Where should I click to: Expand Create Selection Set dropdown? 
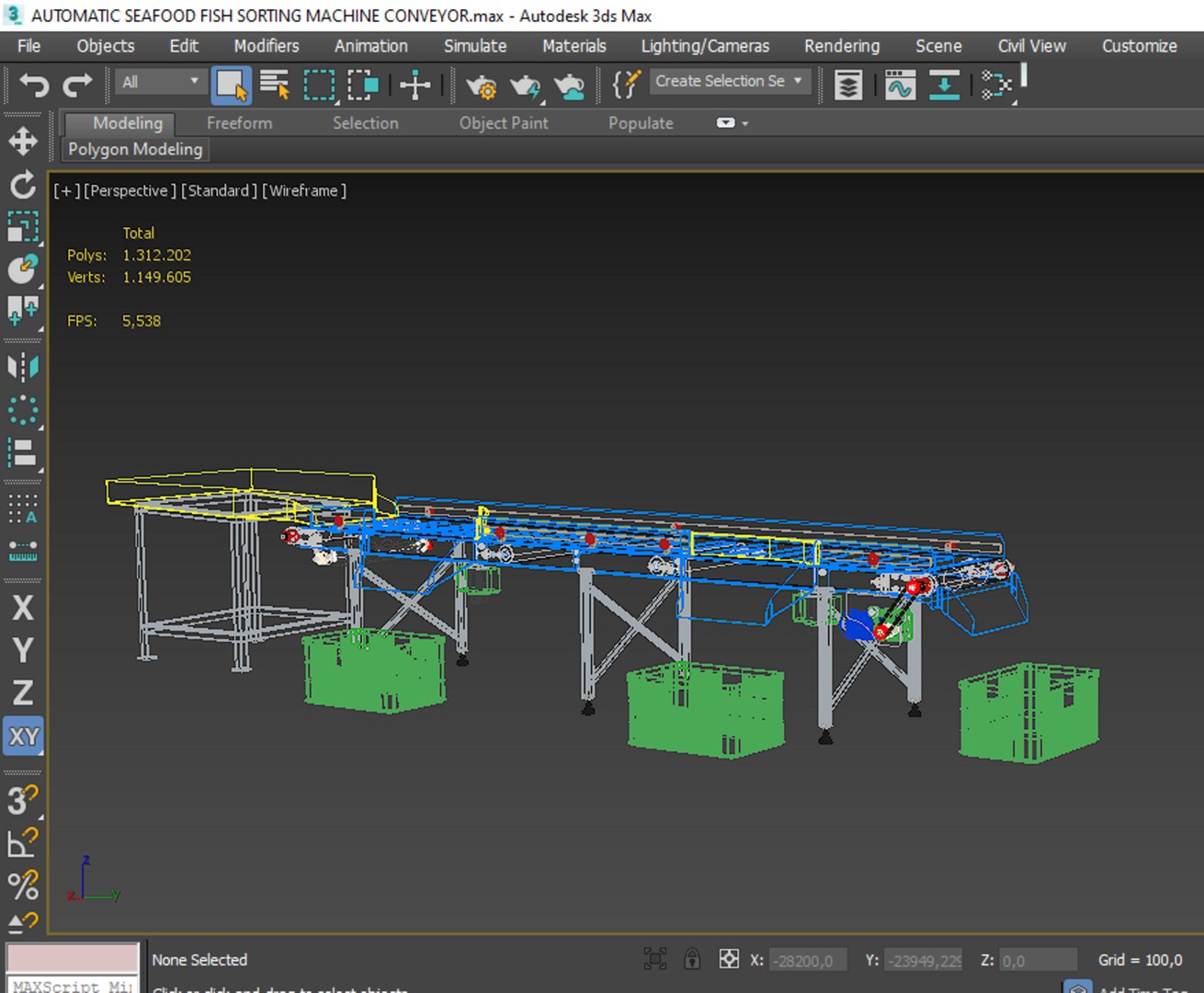coord(798,81)
